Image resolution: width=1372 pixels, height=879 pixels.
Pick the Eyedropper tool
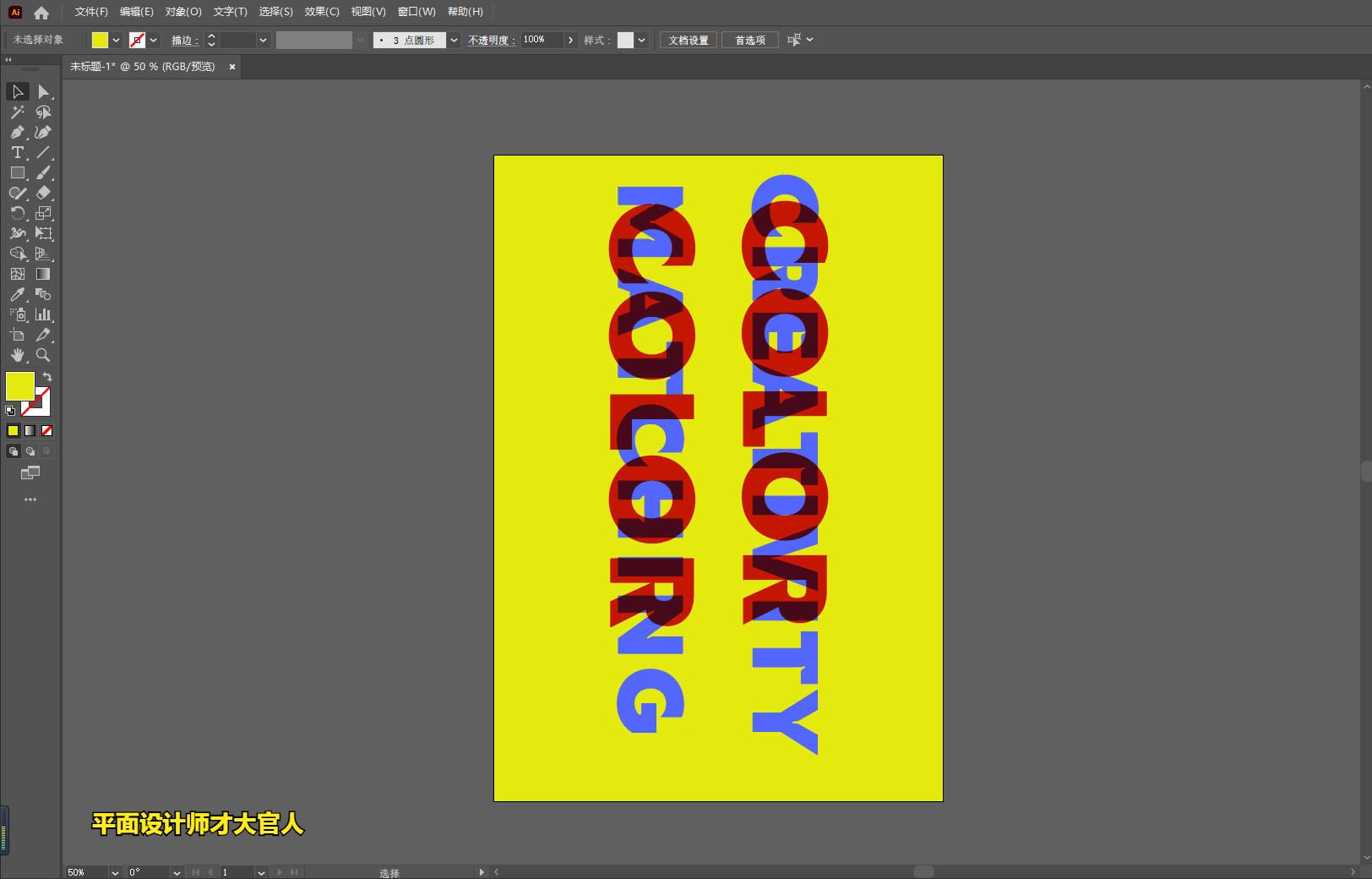coord(17,295)
